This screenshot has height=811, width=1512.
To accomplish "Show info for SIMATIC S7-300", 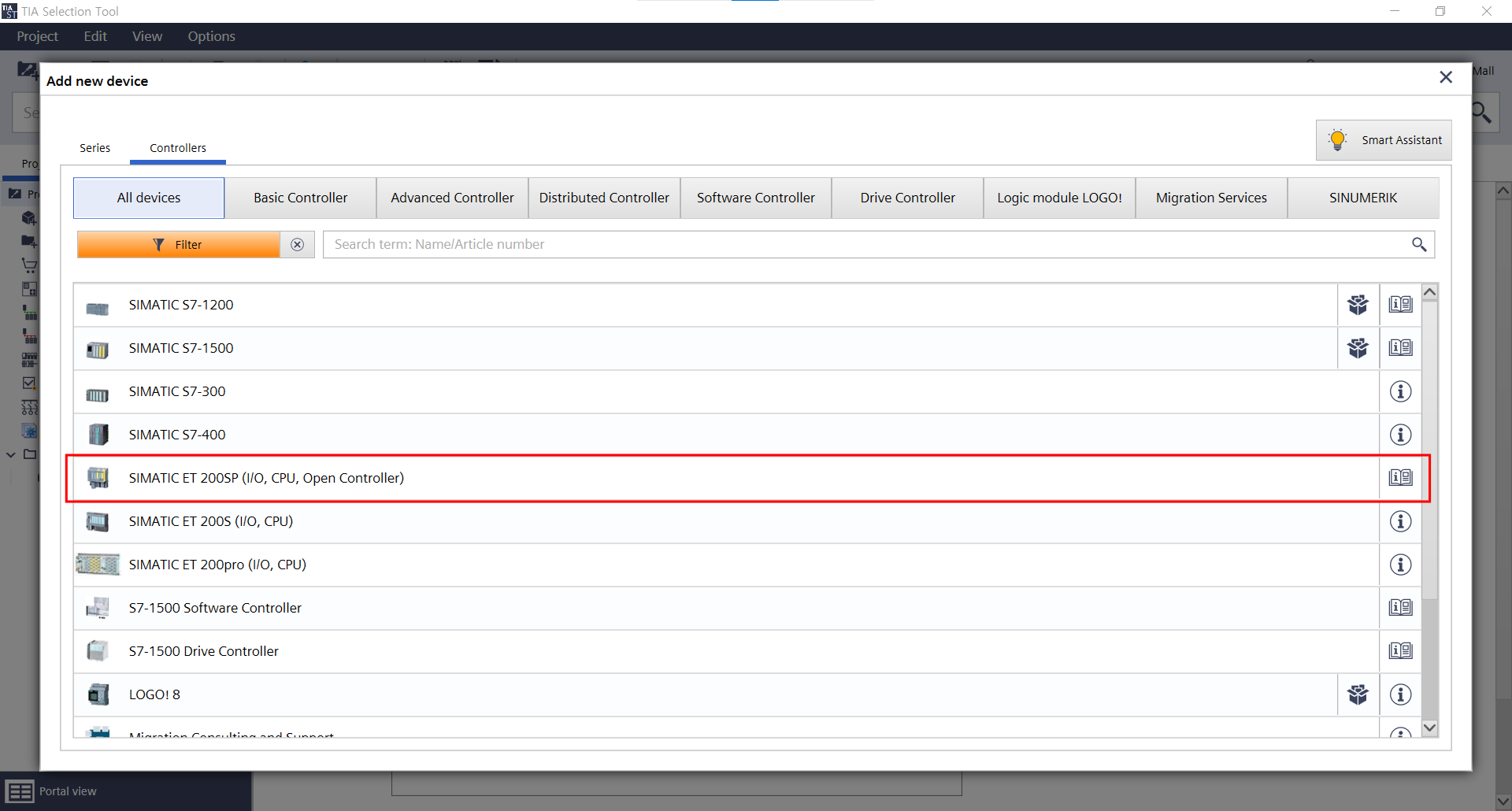I will tap(1400, 391).
